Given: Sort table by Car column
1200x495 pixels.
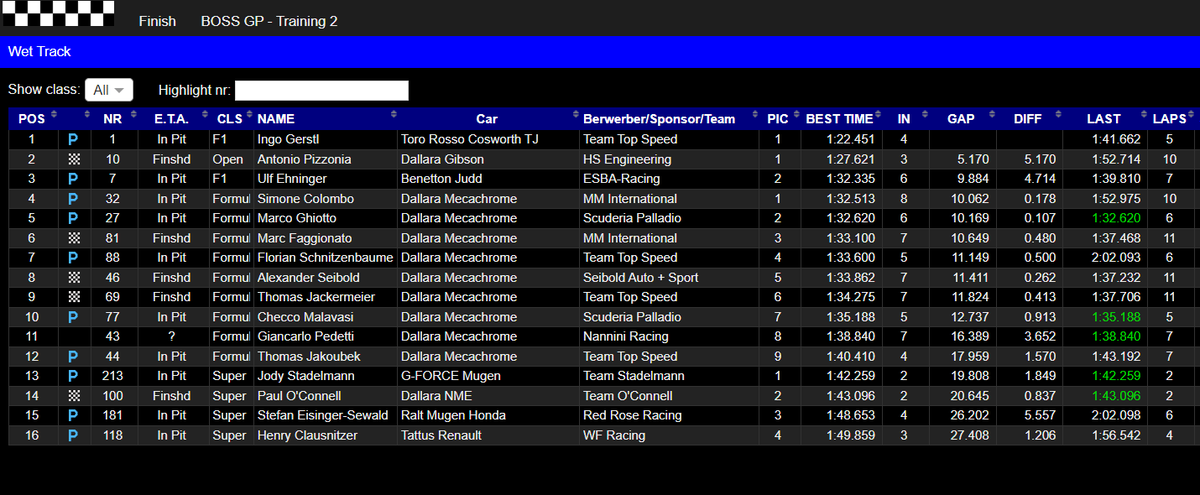Looking at the screenshot, I should click(x=487, y=119).
